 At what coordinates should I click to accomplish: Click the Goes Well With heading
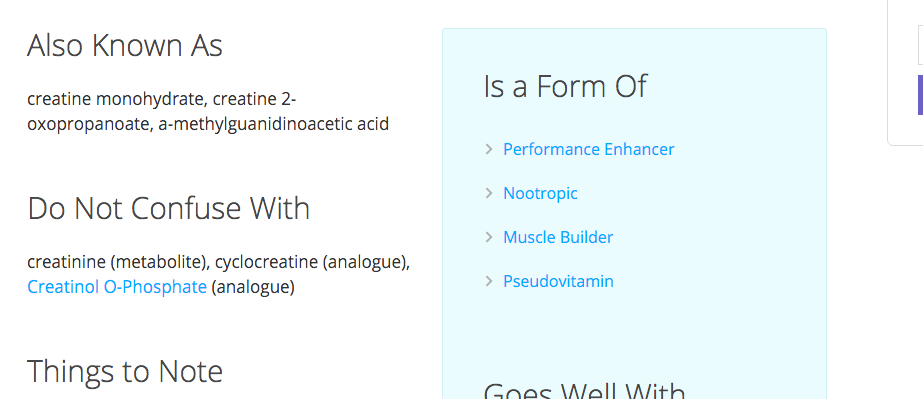point(584,390)
